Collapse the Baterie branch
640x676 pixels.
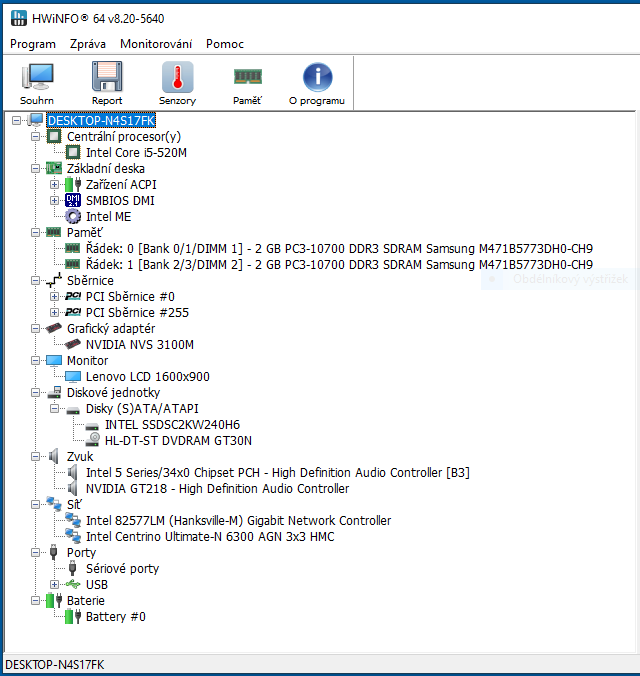coord(35,601)
